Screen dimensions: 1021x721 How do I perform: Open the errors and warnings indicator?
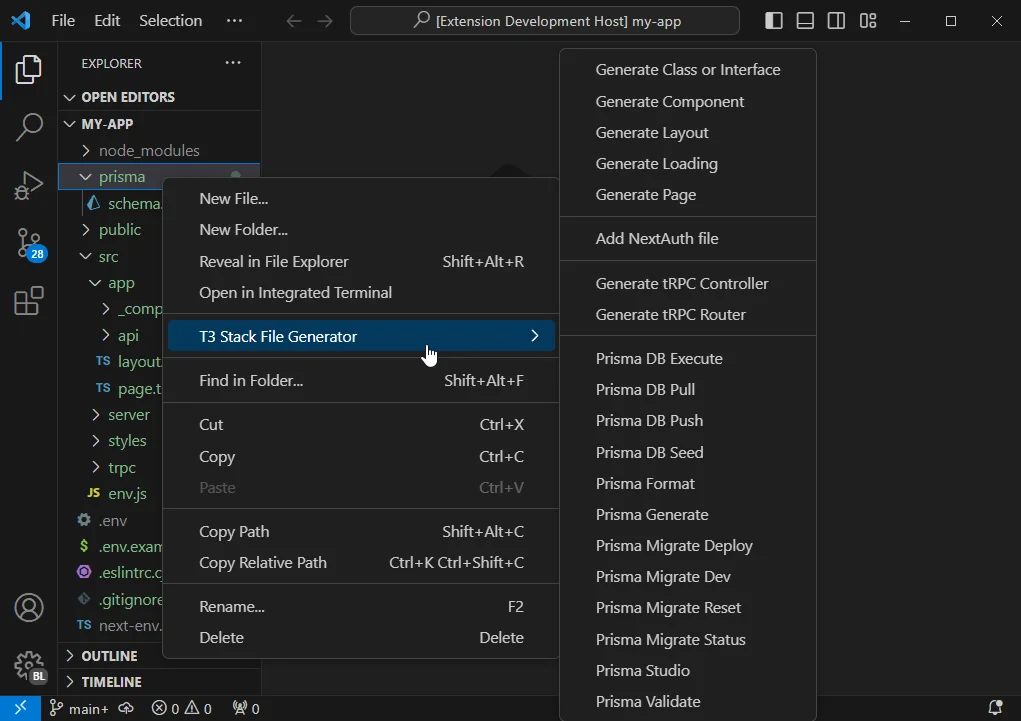tap(181, 708)
